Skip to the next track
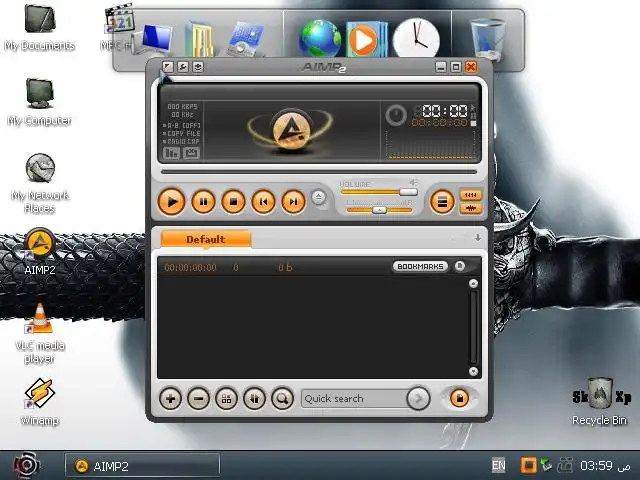 click(293, 201)
